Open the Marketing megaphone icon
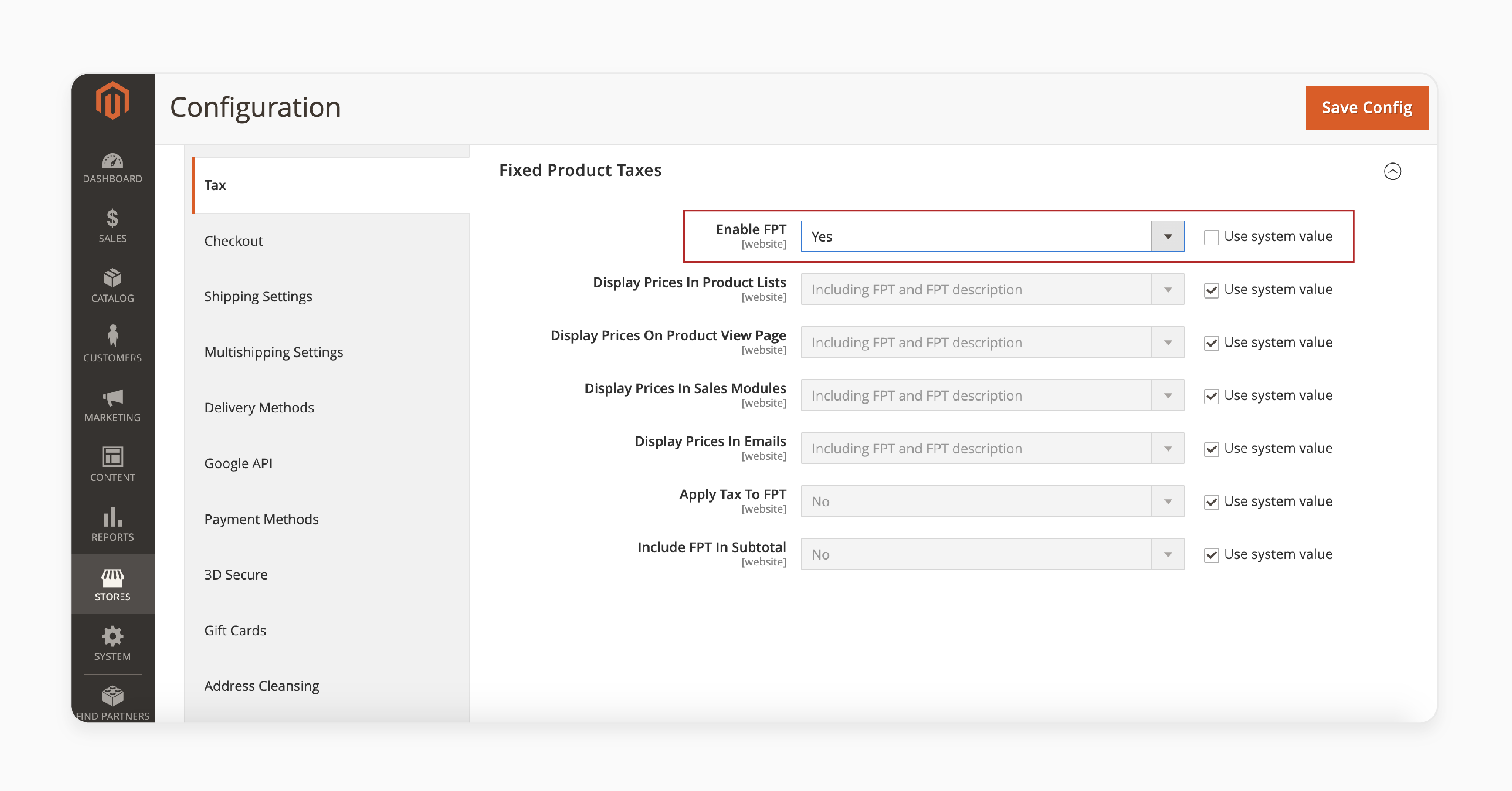Viewport: 1512px width, 791px height. [x=112, y=398]
